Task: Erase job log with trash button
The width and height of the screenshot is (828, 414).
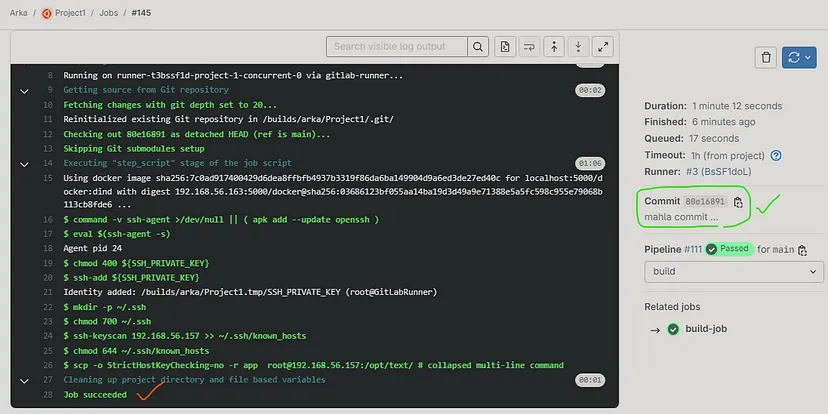Action: 766,57
